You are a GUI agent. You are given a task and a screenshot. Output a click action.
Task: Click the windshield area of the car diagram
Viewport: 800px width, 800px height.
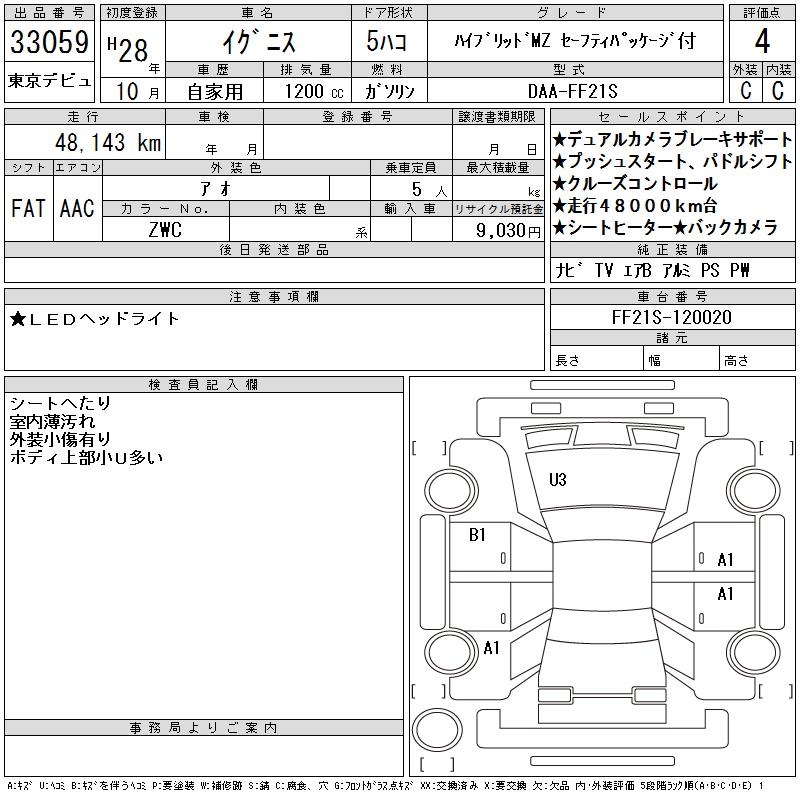click(x=598, y=520)
